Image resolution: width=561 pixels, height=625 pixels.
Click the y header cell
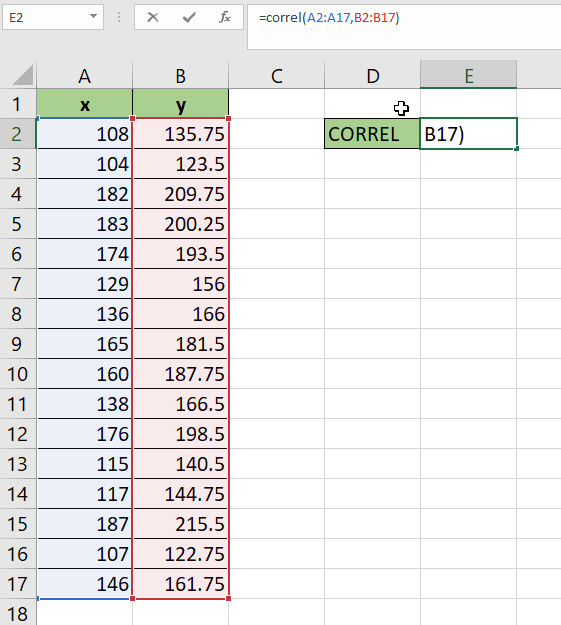[181, 104]
